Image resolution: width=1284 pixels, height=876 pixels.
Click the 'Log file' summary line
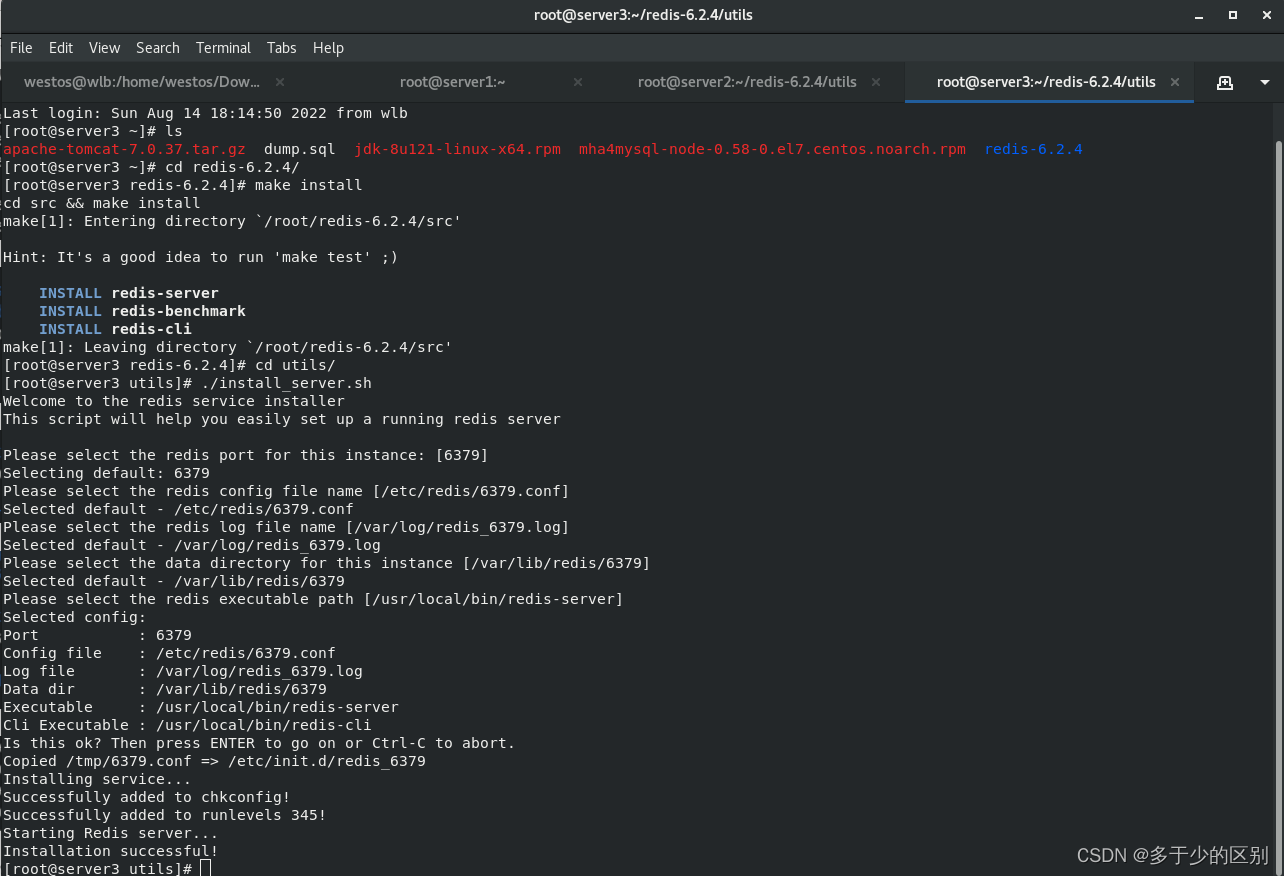click(x=183, y=671)
